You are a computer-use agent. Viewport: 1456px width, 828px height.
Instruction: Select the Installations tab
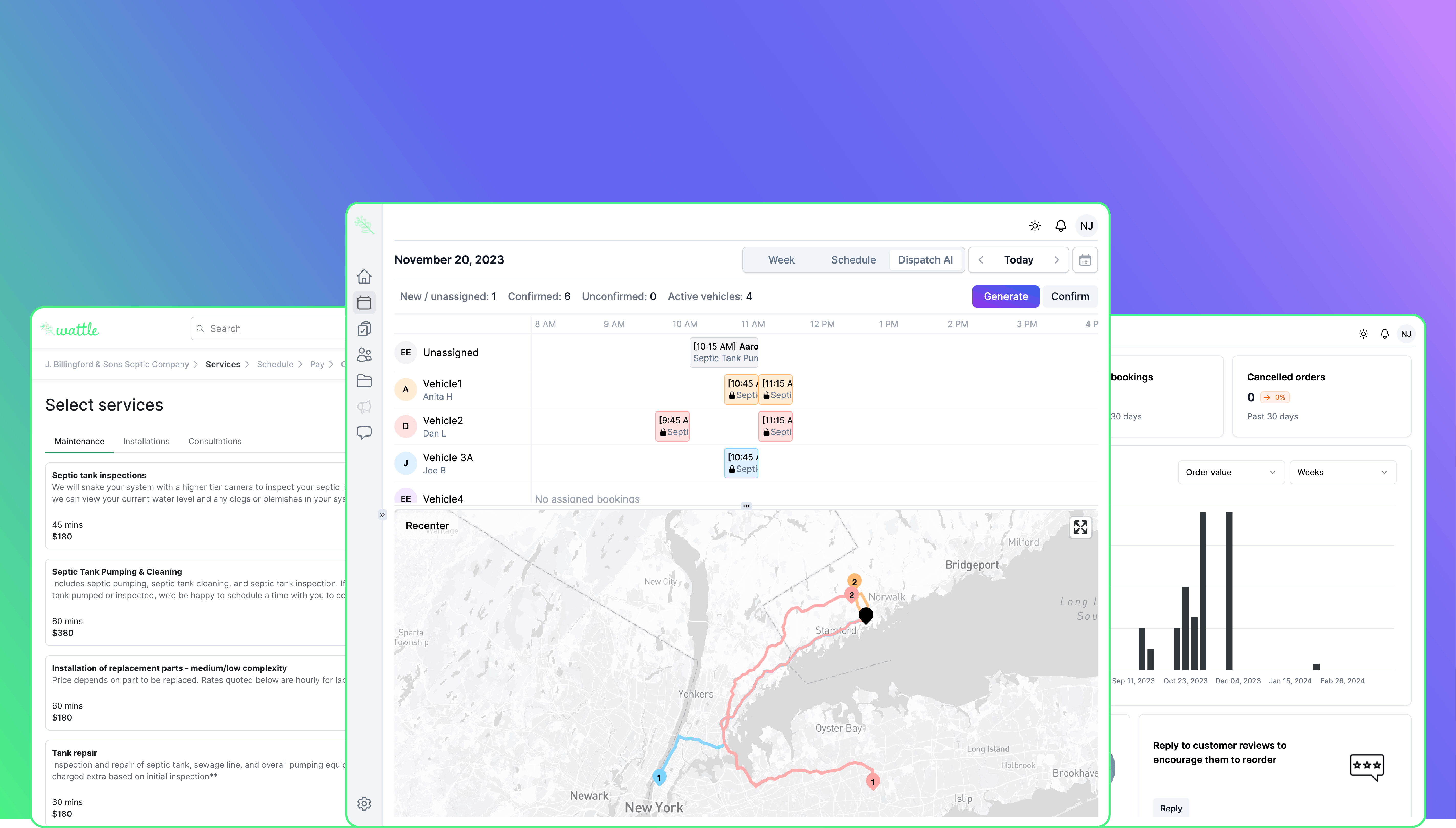pos(146,441)
